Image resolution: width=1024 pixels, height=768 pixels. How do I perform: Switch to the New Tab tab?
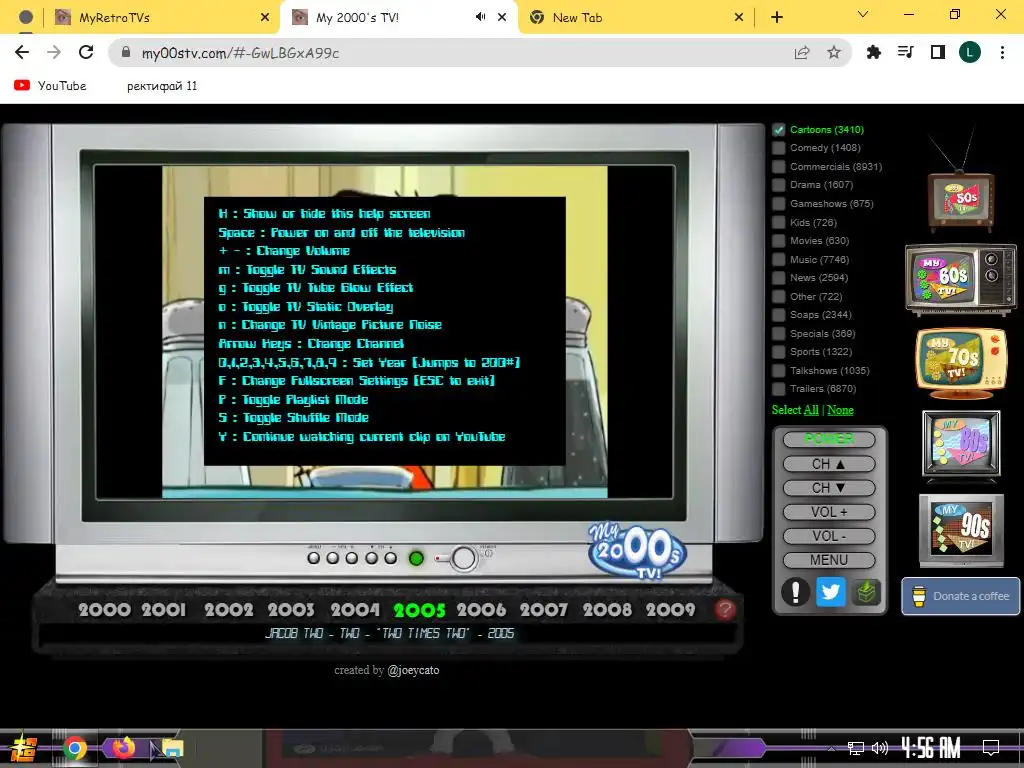coord(635,18)
